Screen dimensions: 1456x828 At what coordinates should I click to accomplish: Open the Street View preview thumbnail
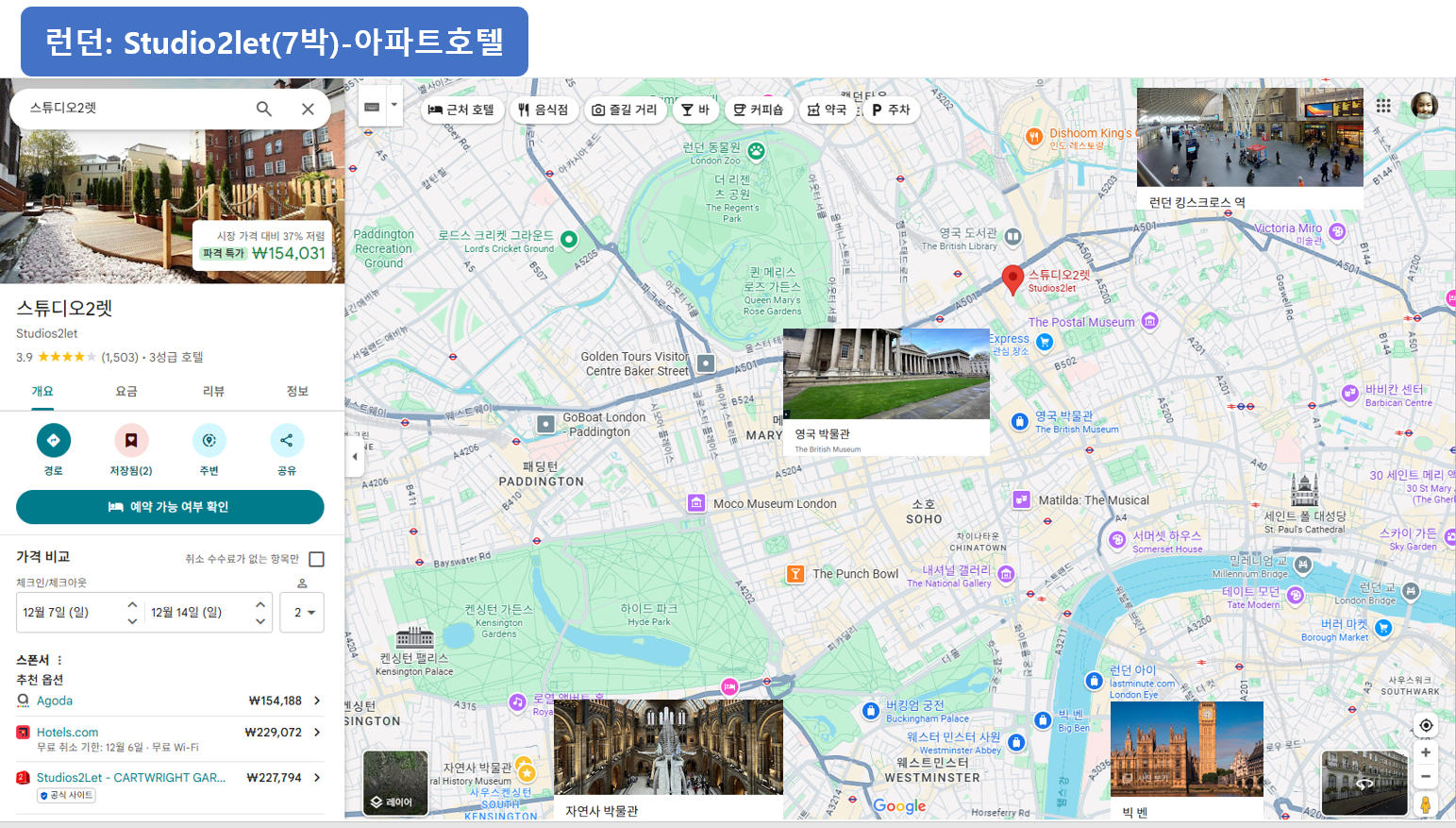[1364, 783]
